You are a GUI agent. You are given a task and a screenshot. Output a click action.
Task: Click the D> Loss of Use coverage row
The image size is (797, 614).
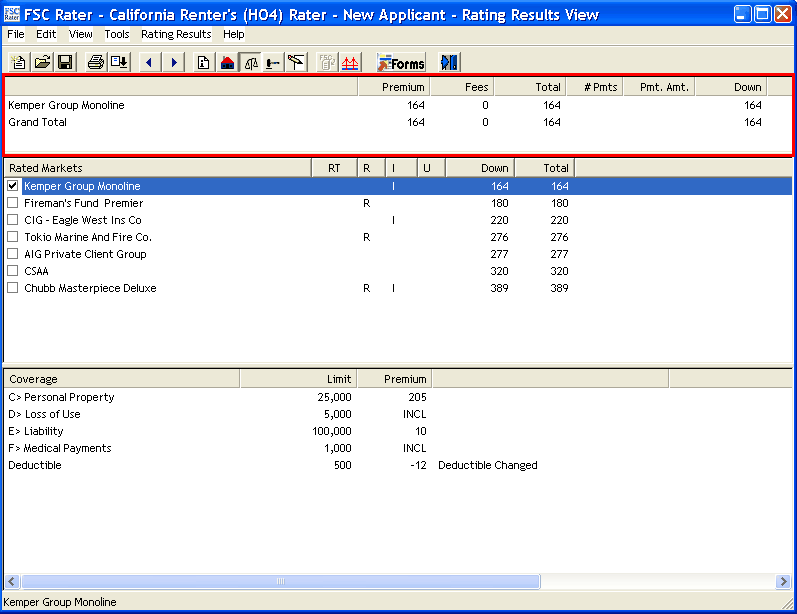click(398, 414)
